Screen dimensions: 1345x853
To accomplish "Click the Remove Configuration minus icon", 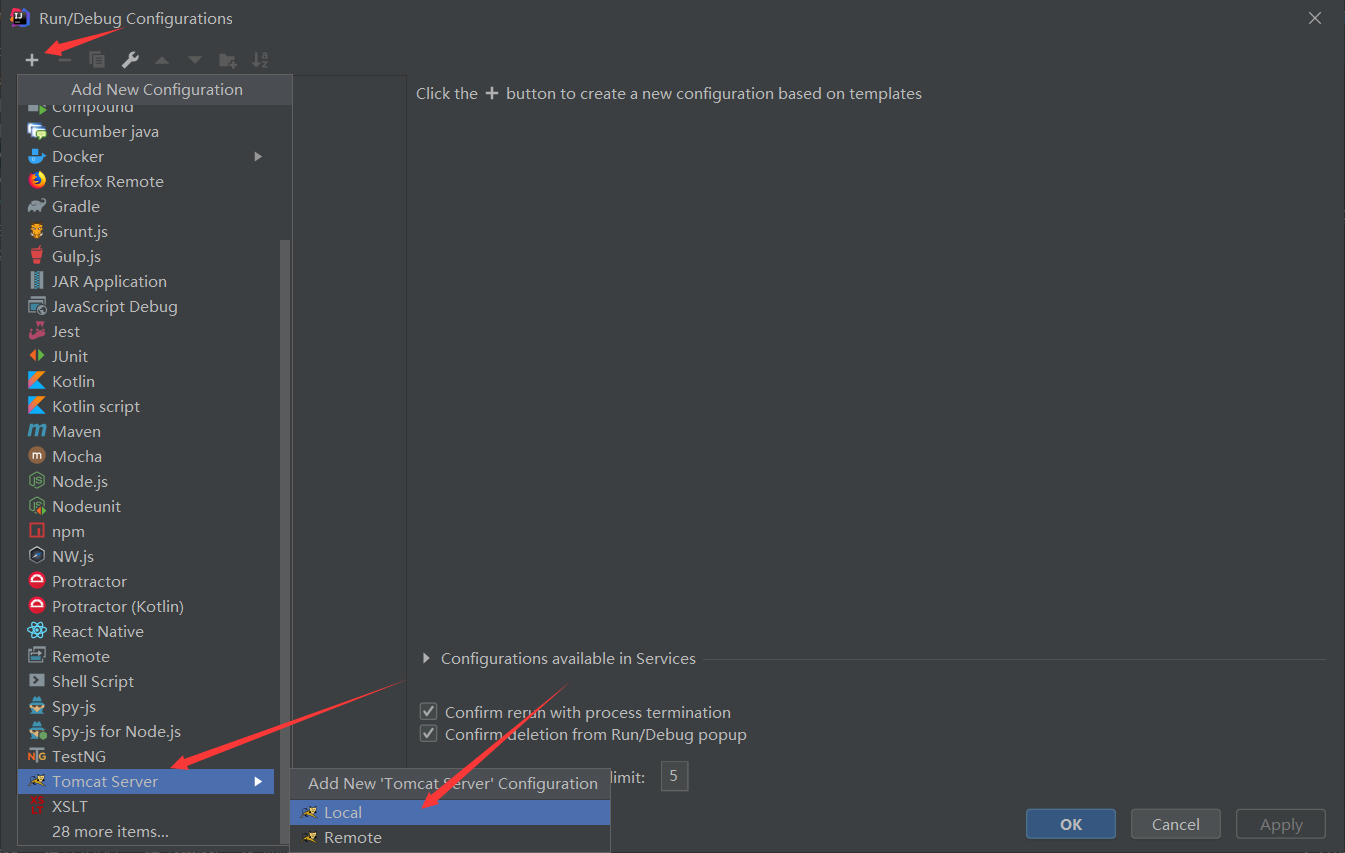I will (64, 60).
